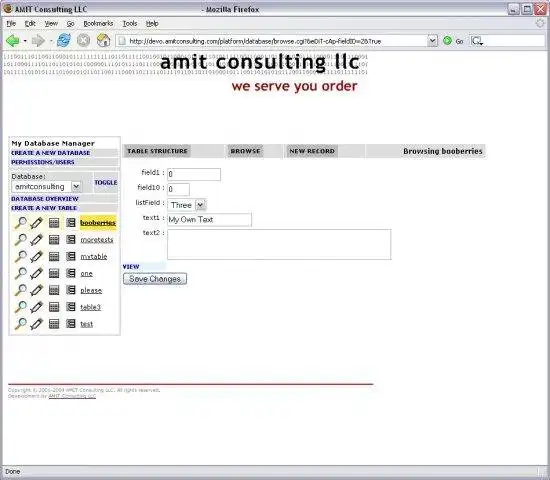Click the green Go button
The height and width of the screenshot is (480, 550).
click(453, 41)
